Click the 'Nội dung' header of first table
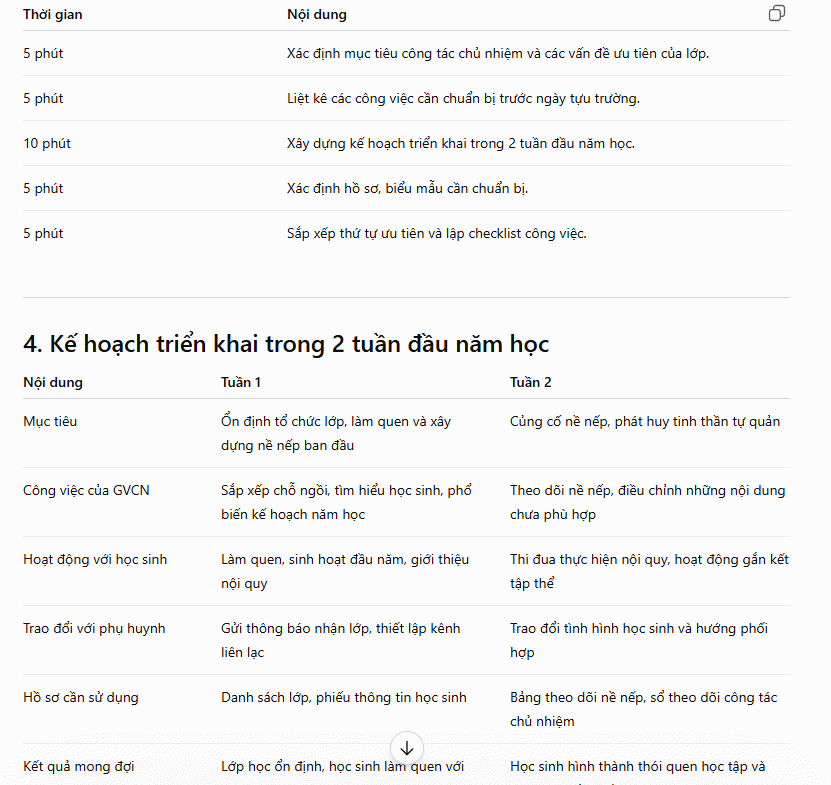Screen dimensions: 831x785 (317, 14)
